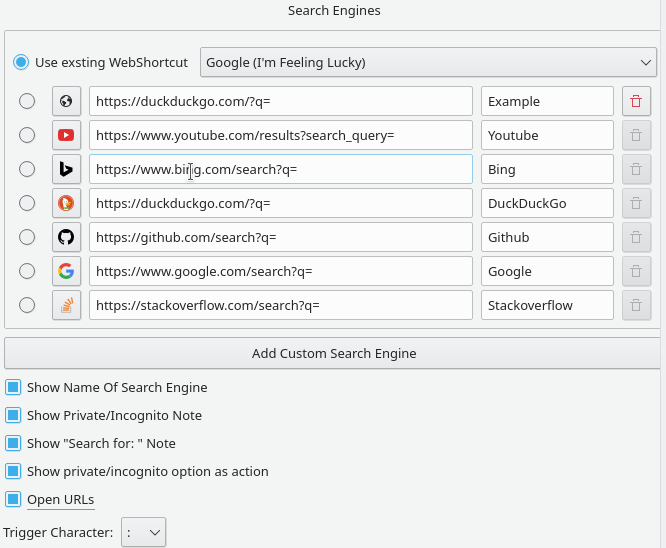Screen dimensions: 666x548
Task: Delete the Example search engine
Action: click(x=636, y=101)
